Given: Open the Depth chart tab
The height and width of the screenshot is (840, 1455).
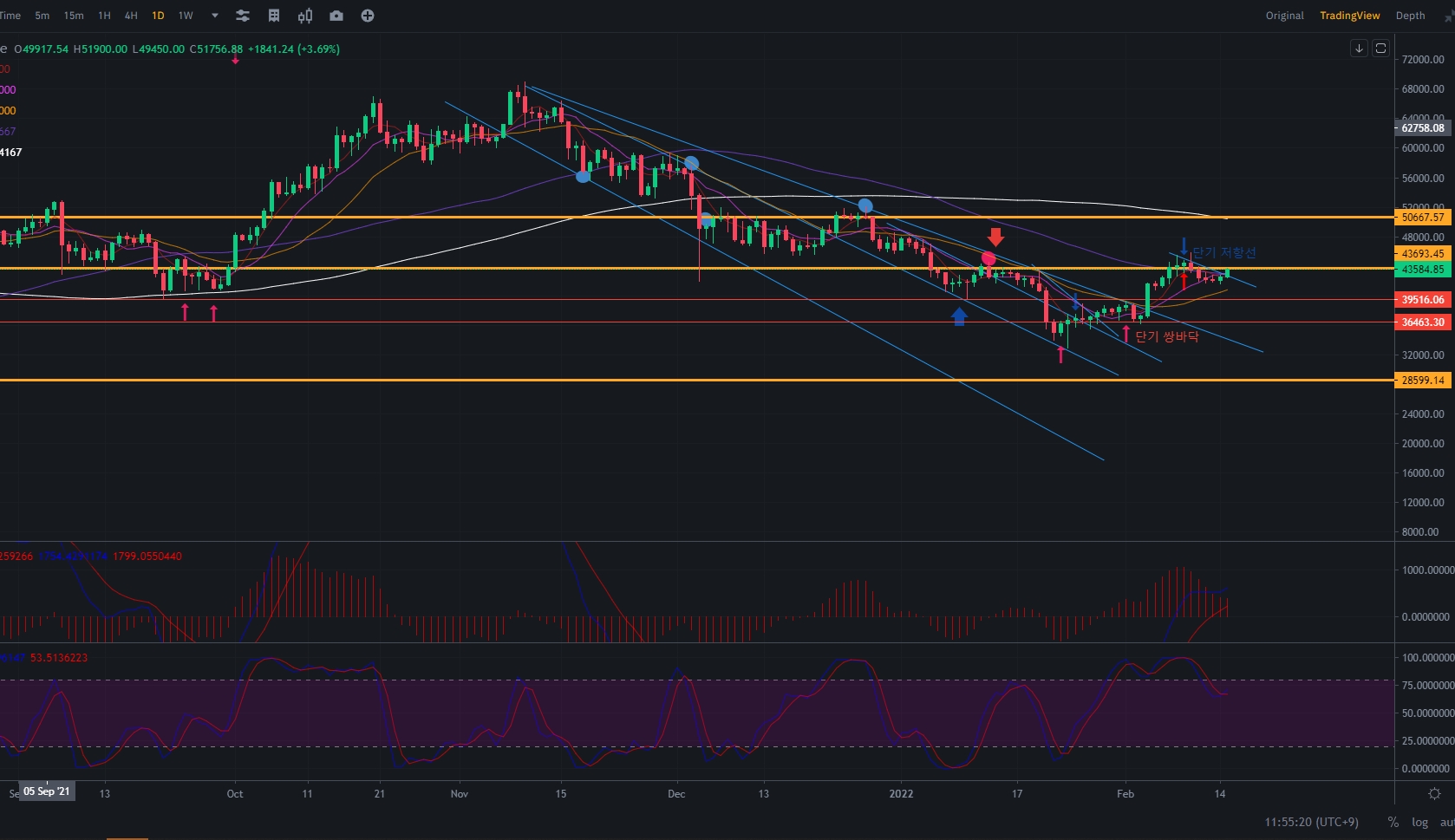Looking at the screenshot, I should 1410,16.
